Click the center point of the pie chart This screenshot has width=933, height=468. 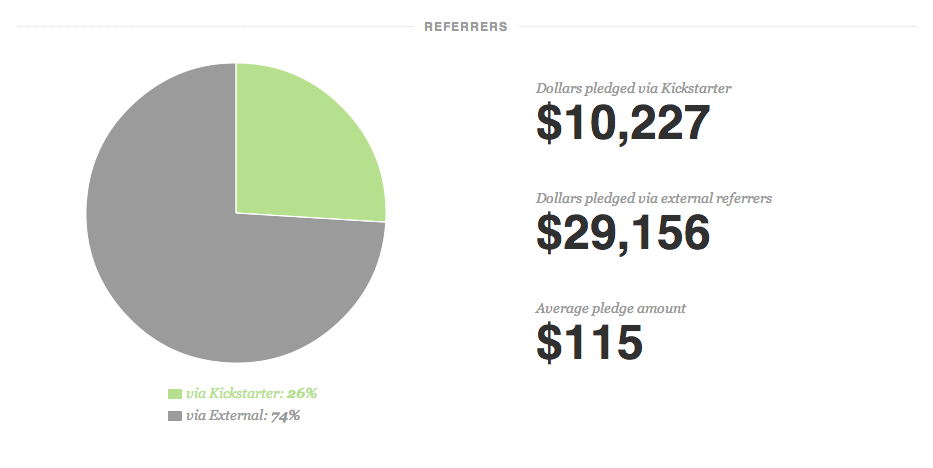coord(236,212)
